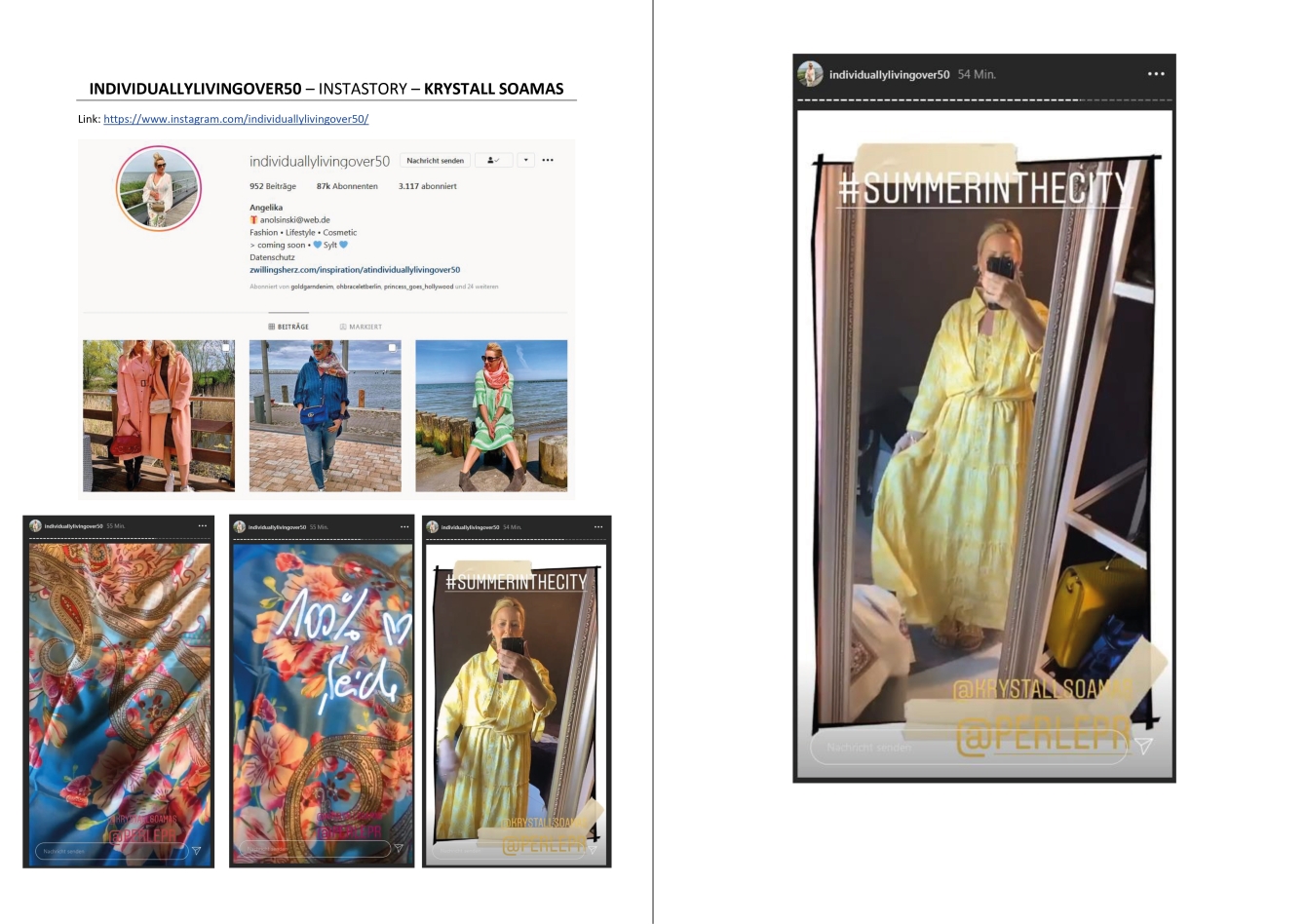Open the profile three-dots options menu
This screenshot has height=924, width=1306.
[x=548, y=161]
